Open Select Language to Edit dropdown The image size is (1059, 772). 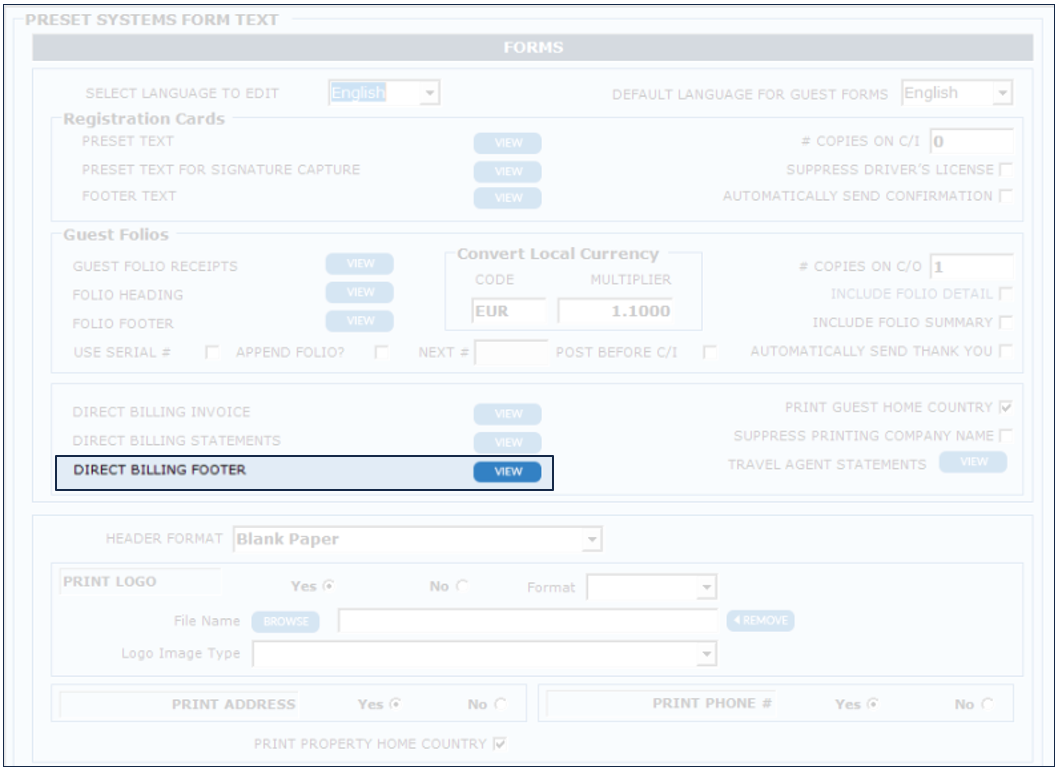385,94
